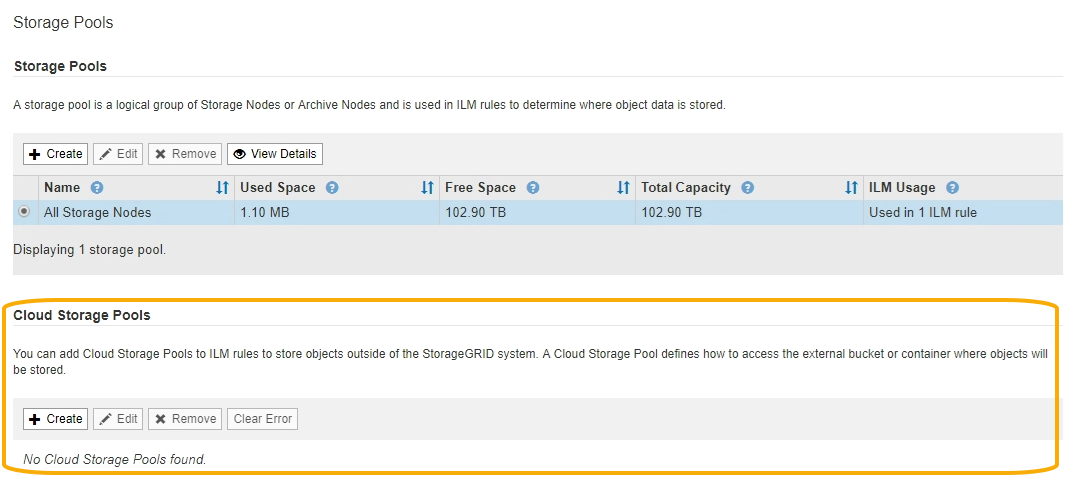Click the help icon beside Name column
This screenshot has width=1075, height=477.
[97, 188]
